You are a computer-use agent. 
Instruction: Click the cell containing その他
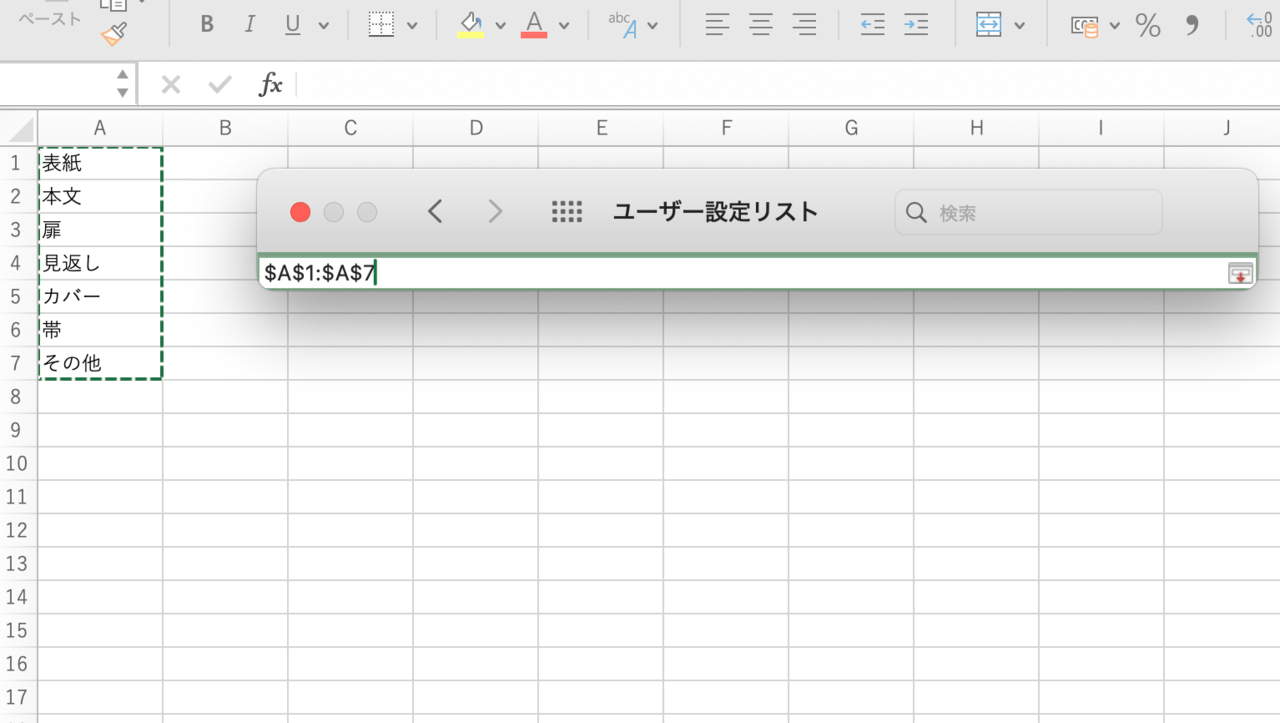tap(100, 363)
